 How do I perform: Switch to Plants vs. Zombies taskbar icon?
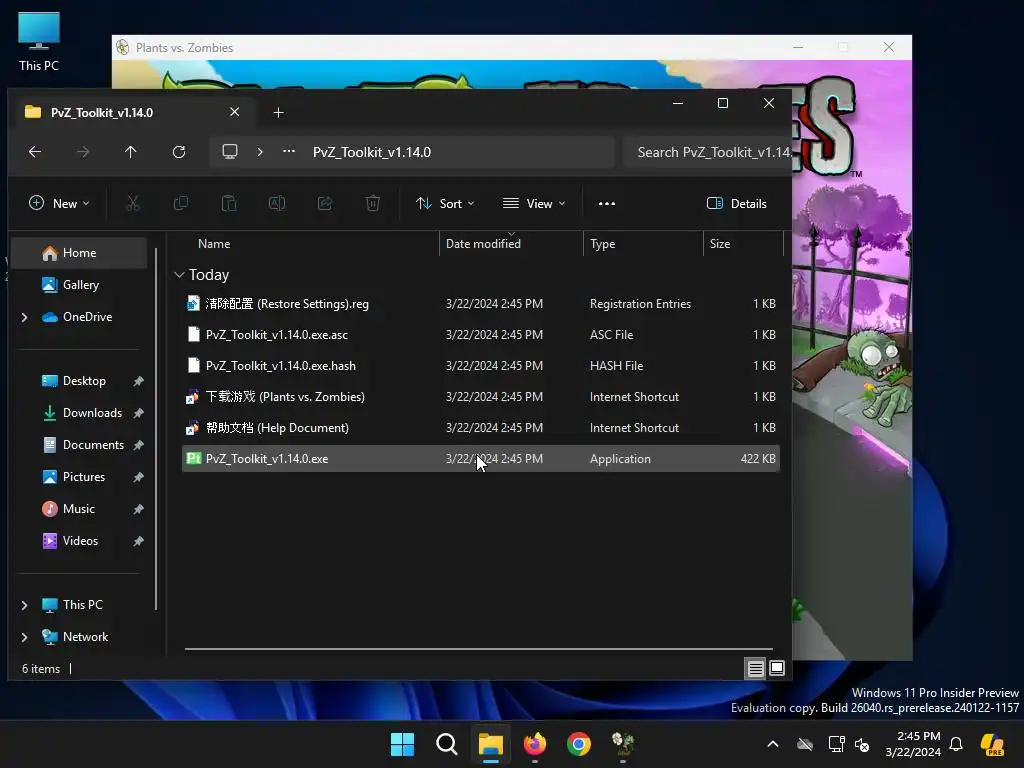tap(623, 744)
